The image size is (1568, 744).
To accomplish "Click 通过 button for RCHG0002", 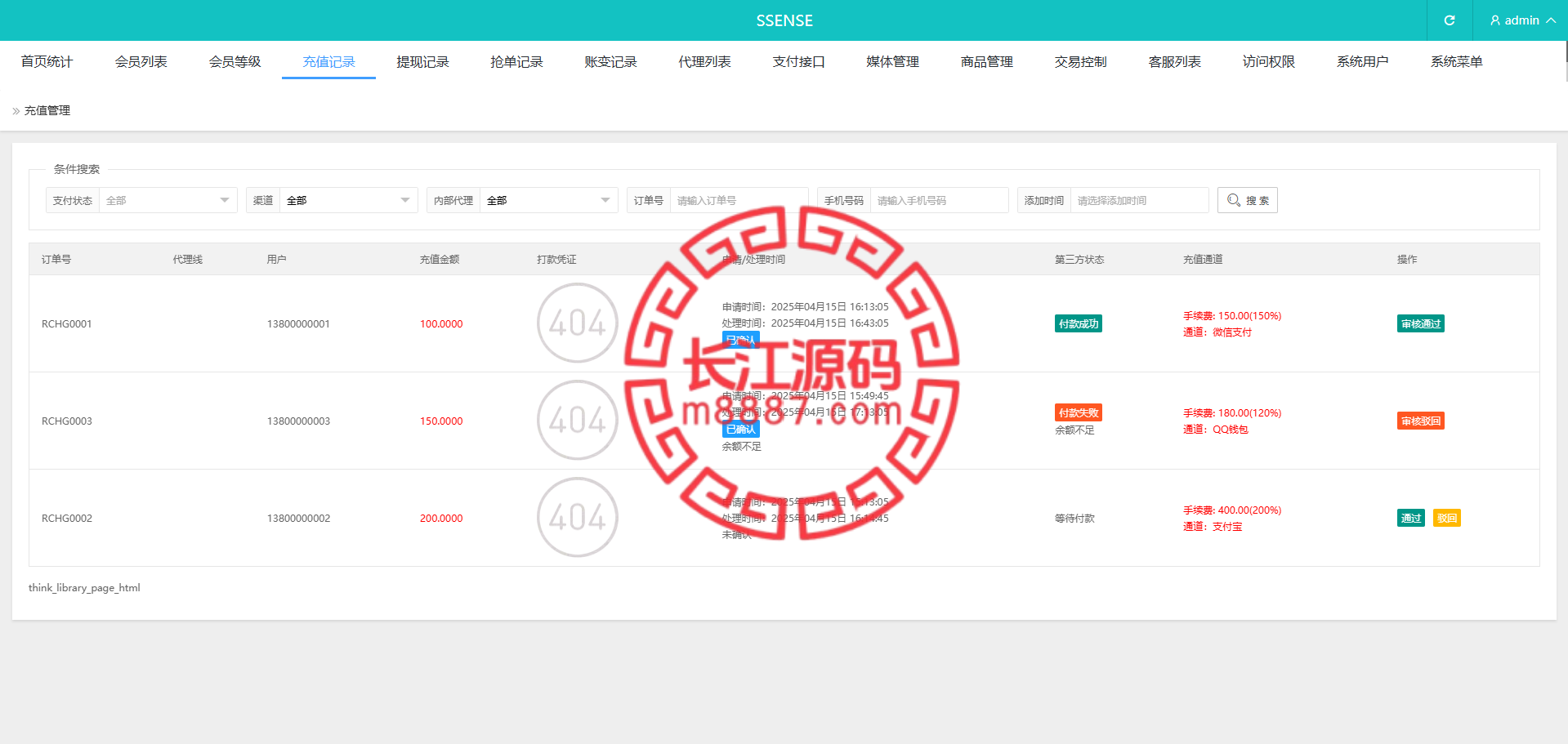I will [x=1410, y=518].
